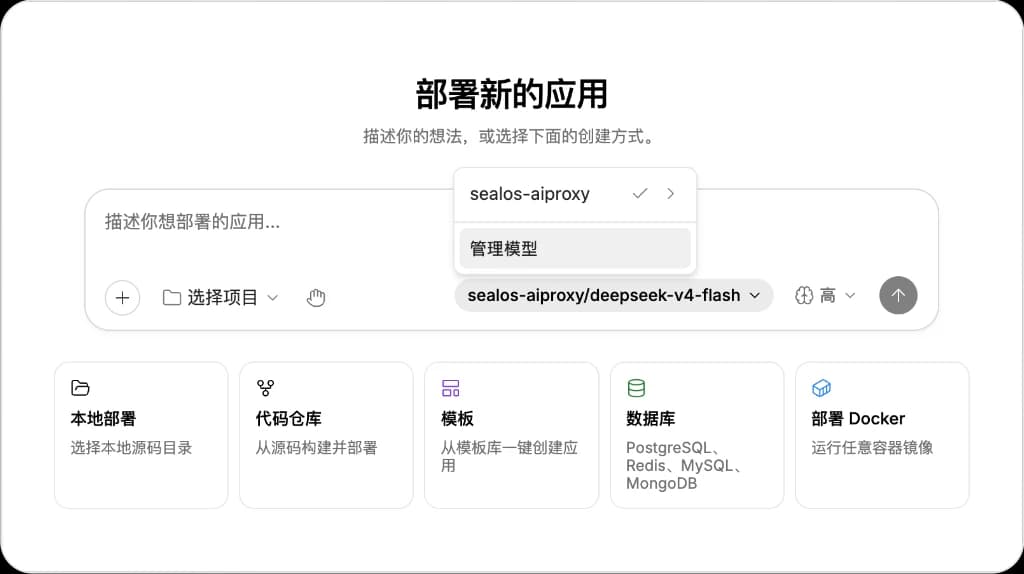The width and height of the screenshot is (1024, 574).
Task: Click the chevron after 高
Action: [850, 296]
